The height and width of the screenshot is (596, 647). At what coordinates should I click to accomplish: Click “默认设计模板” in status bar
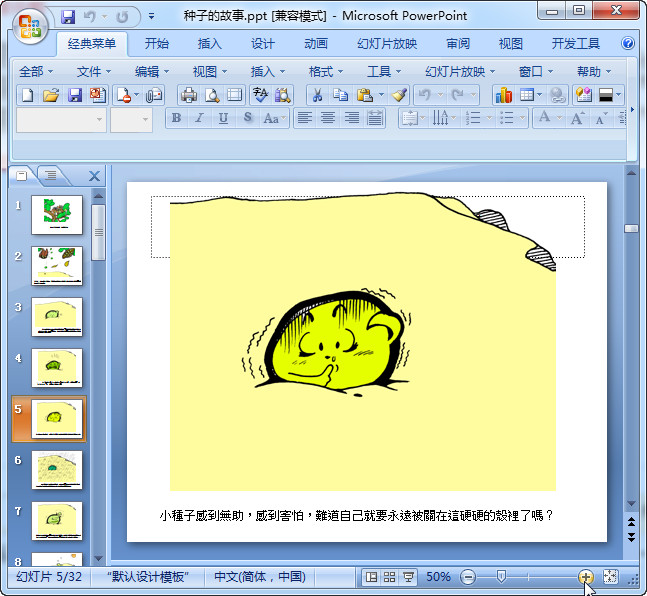tap(148, 577)
